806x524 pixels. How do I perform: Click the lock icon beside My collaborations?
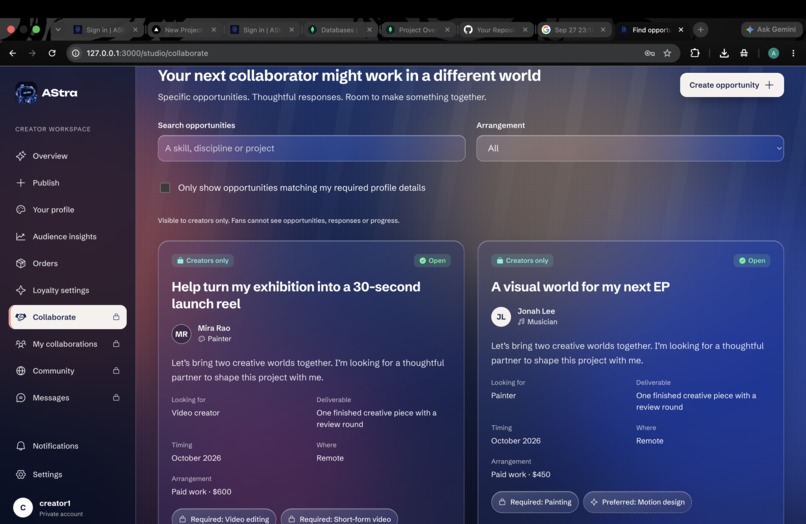(116, 344)
